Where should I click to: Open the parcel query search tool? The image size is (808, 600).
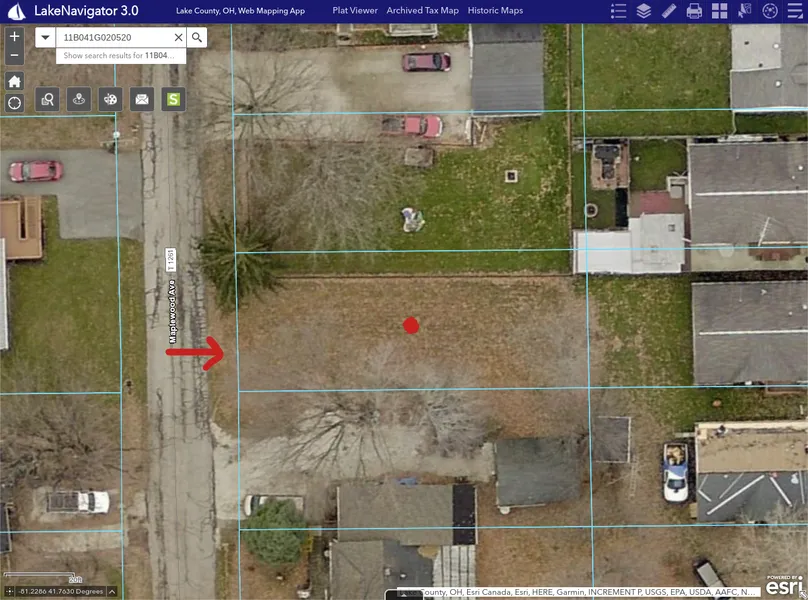(47, 99)
